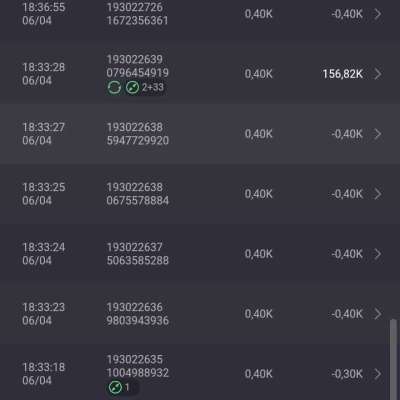
Task: Click the 2+33 badge label
Action: pos(153,88)
